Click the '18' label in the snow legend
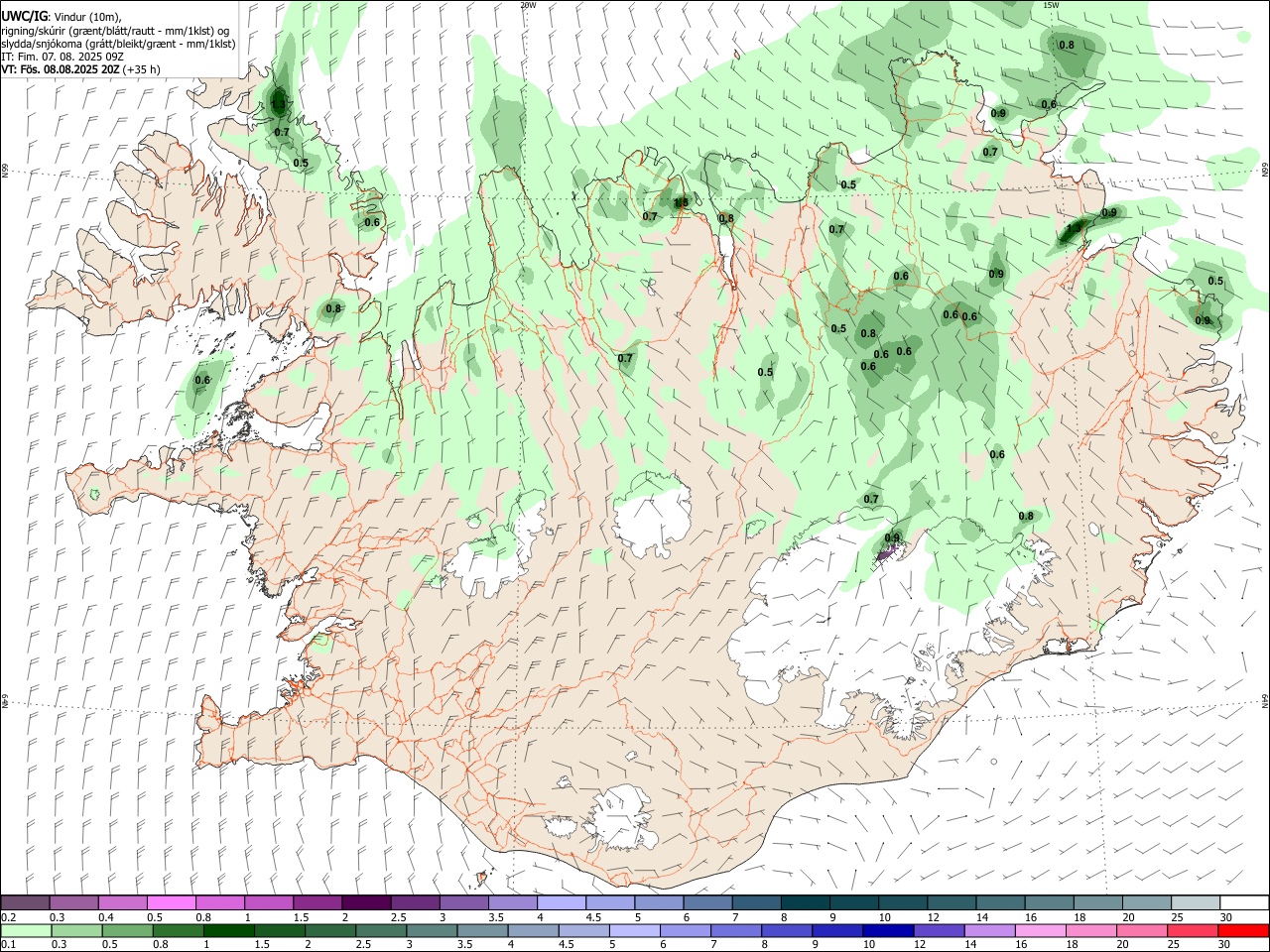 1079,917
